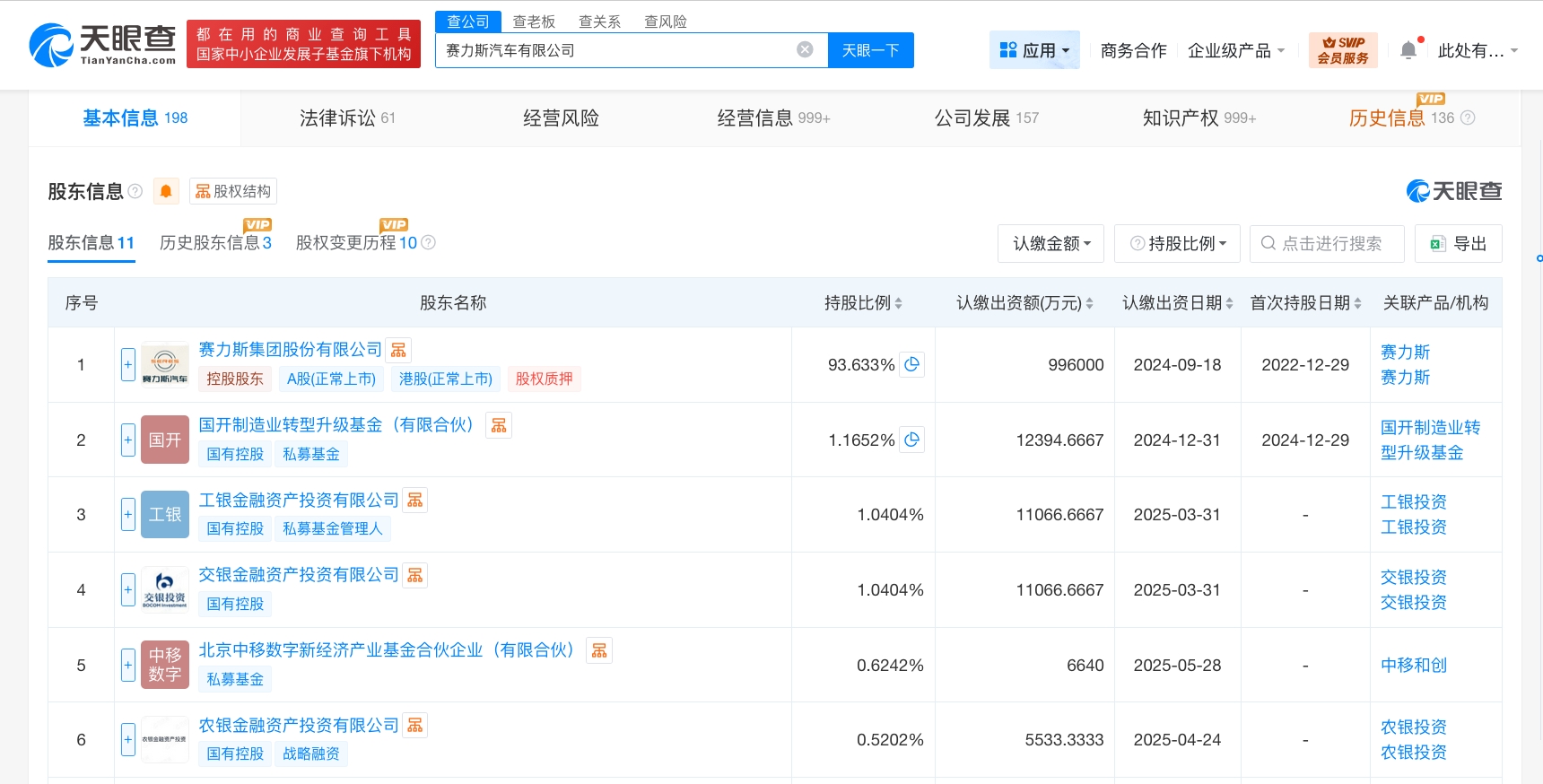The height and width of the screenshot is (784, 1543).
Task: Click the 点击进行搜索 shareholder search field
Action: (x=1327, y=243)
